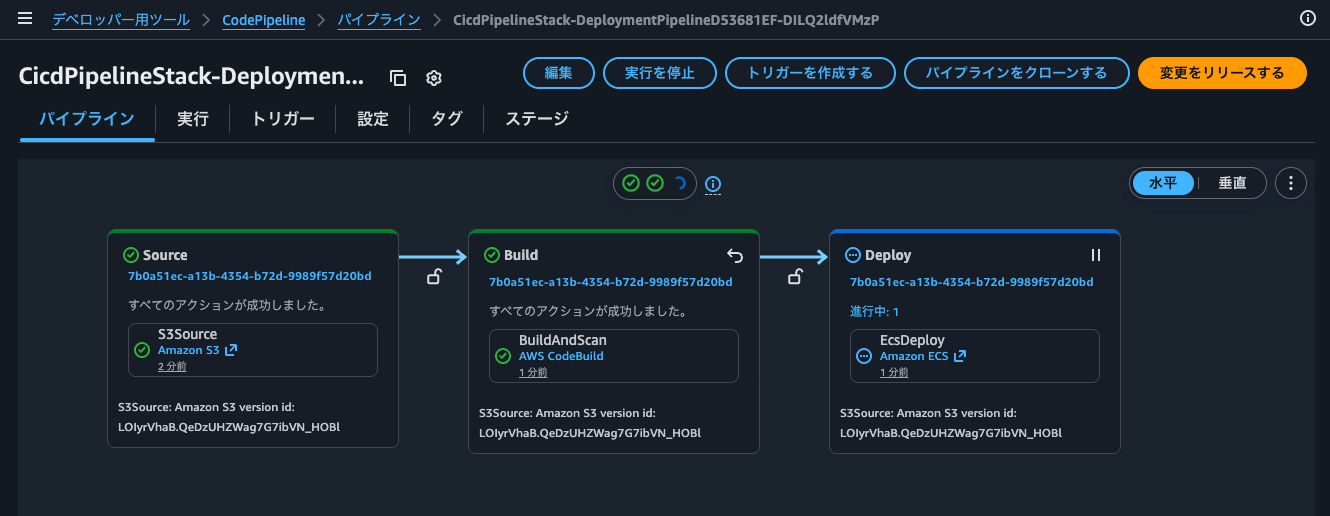Image resolution: width=1330 pixels, height=516 pixels.
Task: Click 1 分前 timestamp in EcsDeploy
Action: [x=894, y=372]
